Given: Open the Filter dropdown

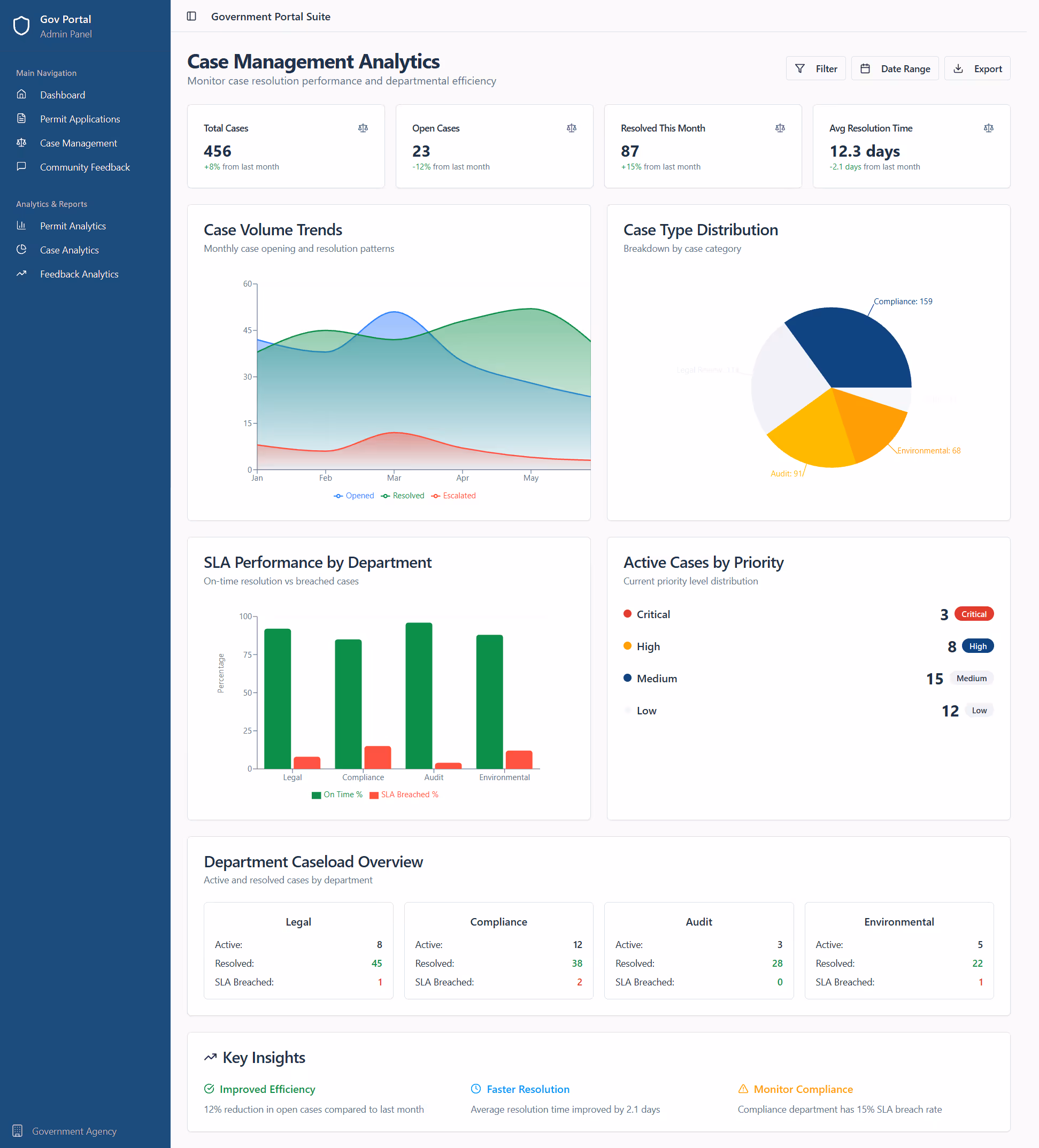Looking at the screenshot, I should [815, 68].
